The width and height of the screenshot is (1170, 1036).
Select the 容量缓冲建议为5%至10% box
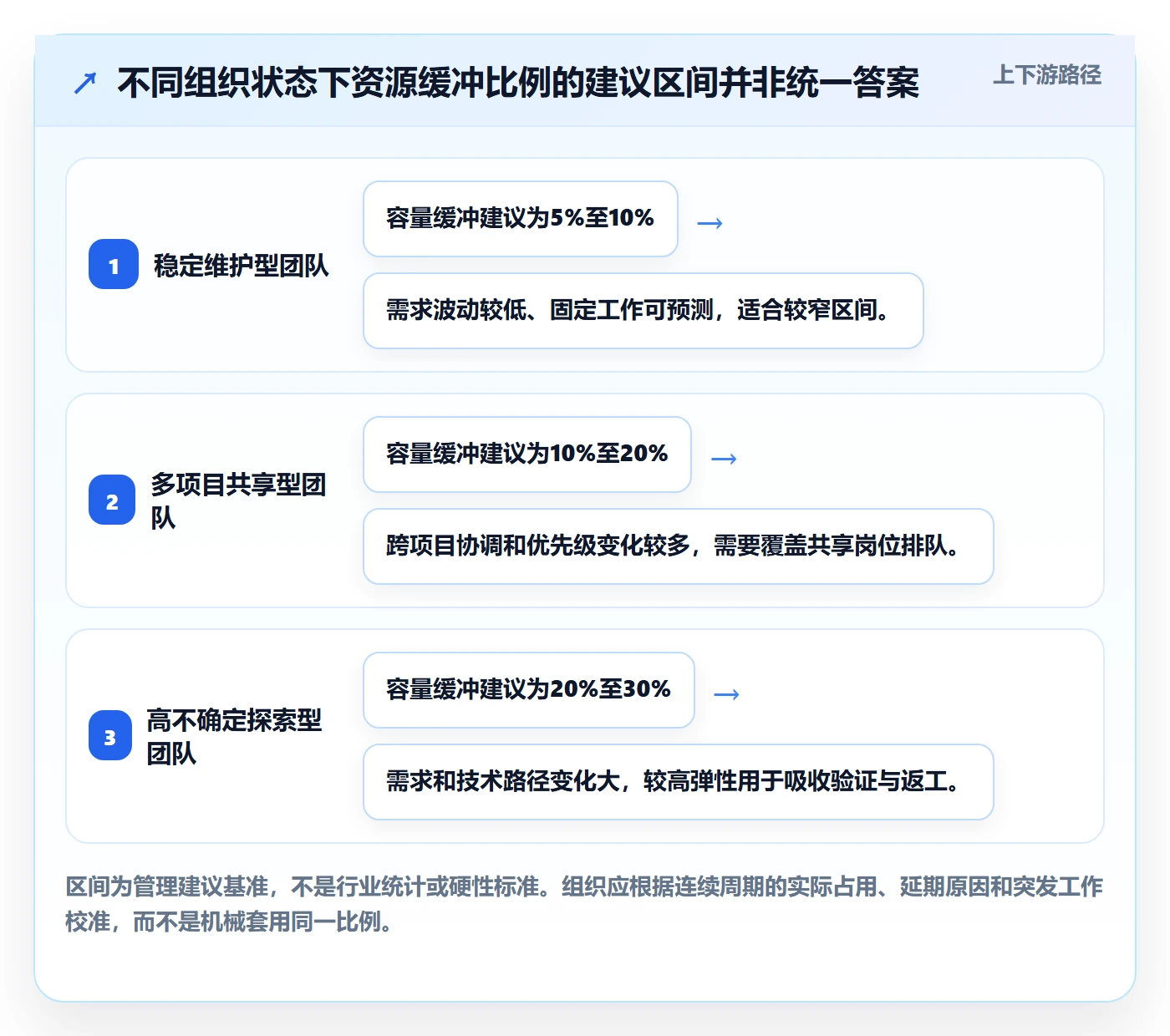(521, 219)
